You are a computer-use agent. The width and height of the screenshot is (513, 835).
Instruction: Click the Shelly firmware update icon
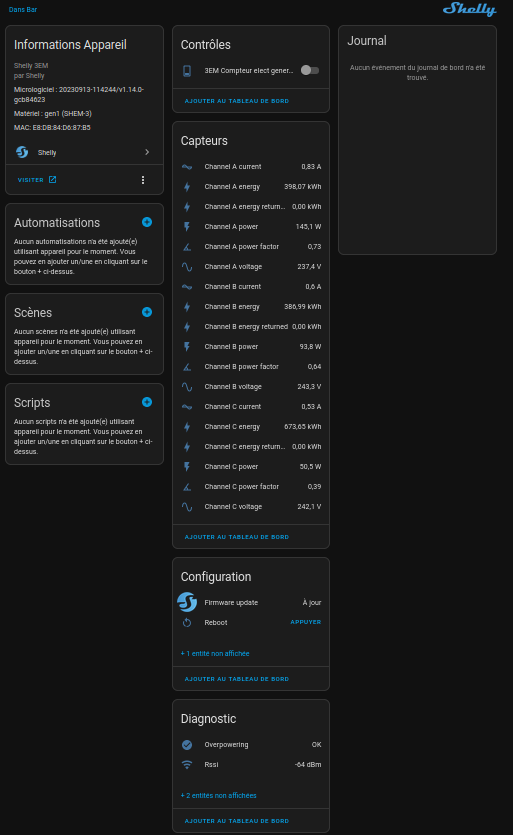coord(187,602)
